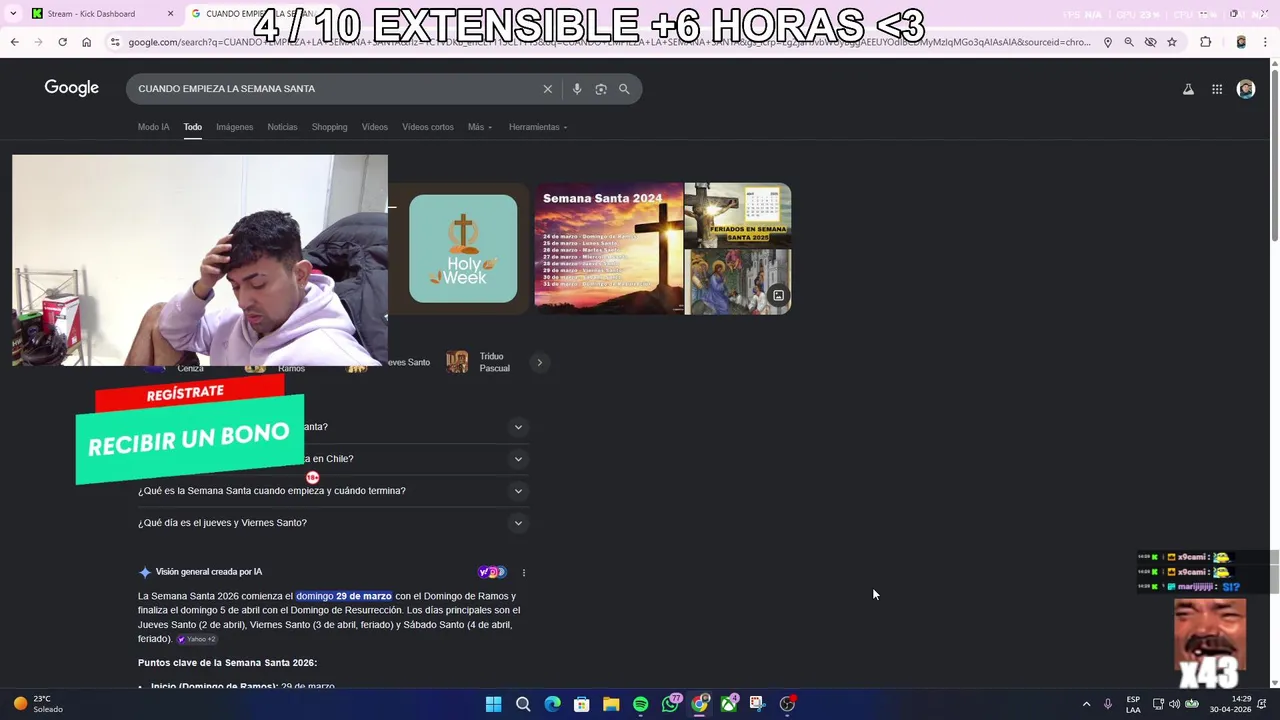Open the Semana Santa 2024 image thumbnail
This screenshot has width=1280, height=720.
(x=608, y=249)
